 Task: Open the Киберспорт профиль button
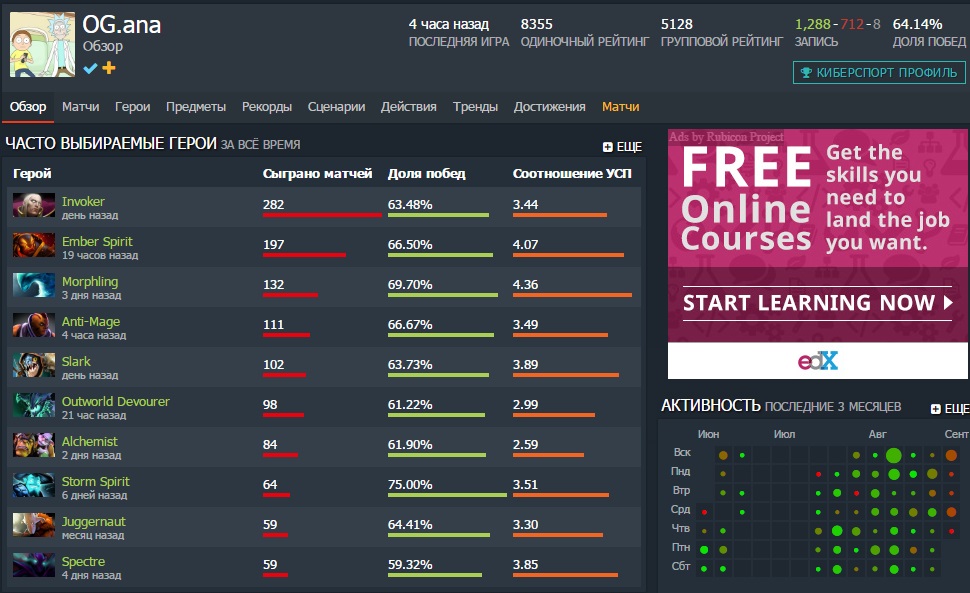click(879, 72)
